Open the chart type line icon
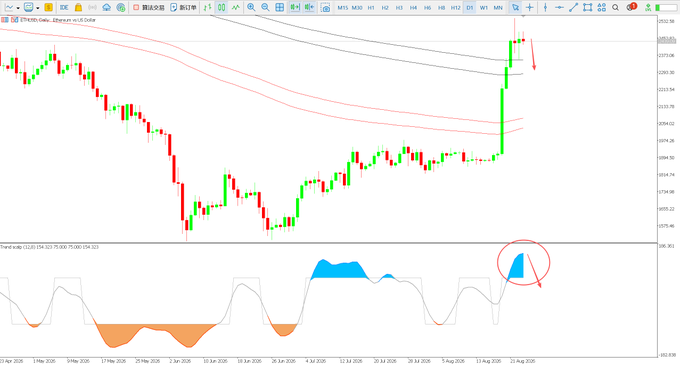680x365 pixels. click(x=9, y=7)
